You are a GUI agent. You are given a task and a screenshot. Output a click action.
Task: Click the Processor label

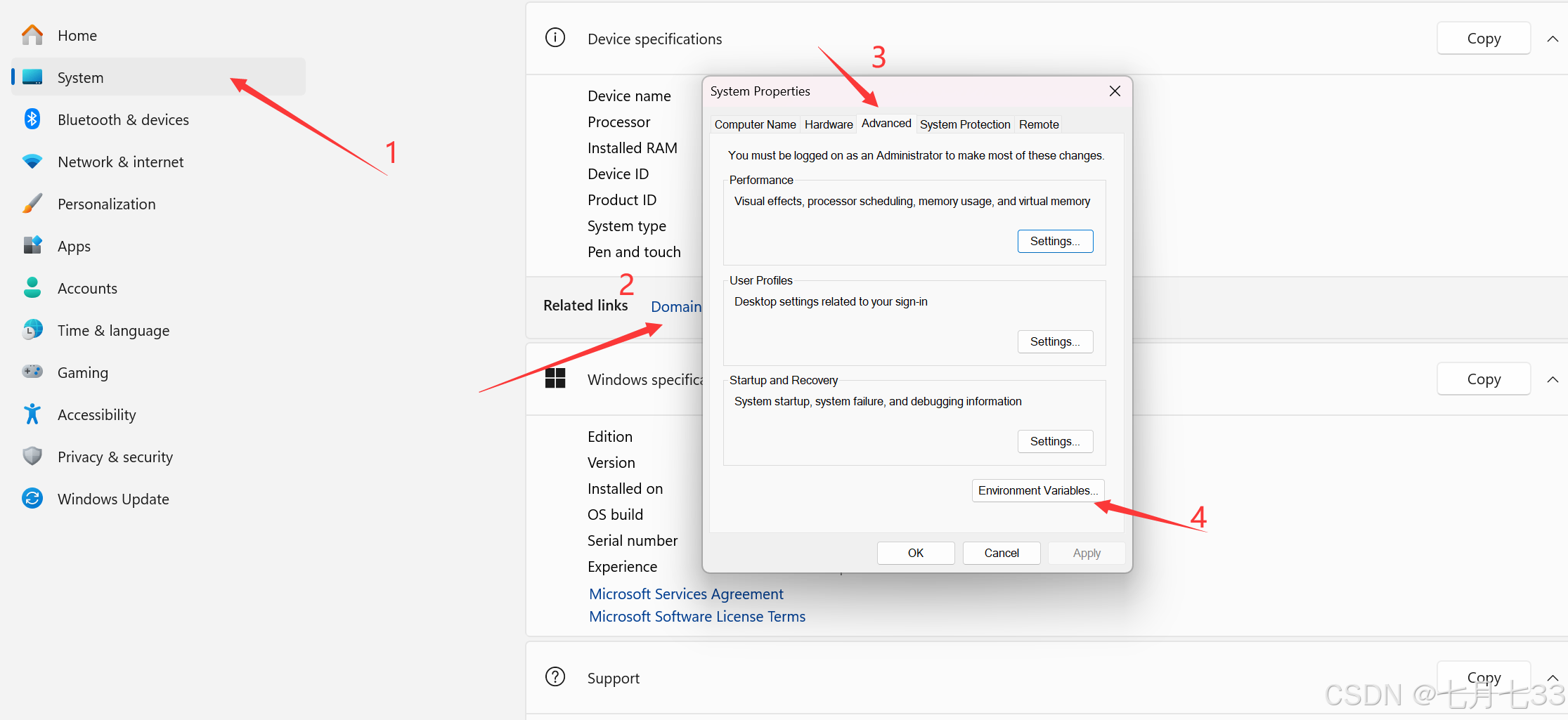tap(618, 122)
